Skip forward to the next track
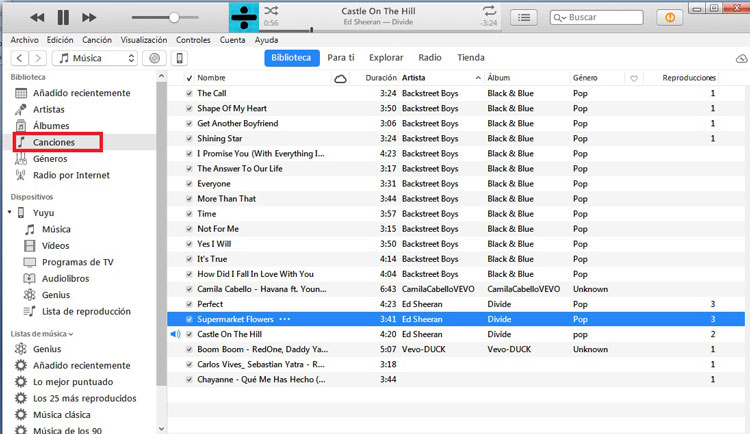750x434 pixels. coord(89,18)
